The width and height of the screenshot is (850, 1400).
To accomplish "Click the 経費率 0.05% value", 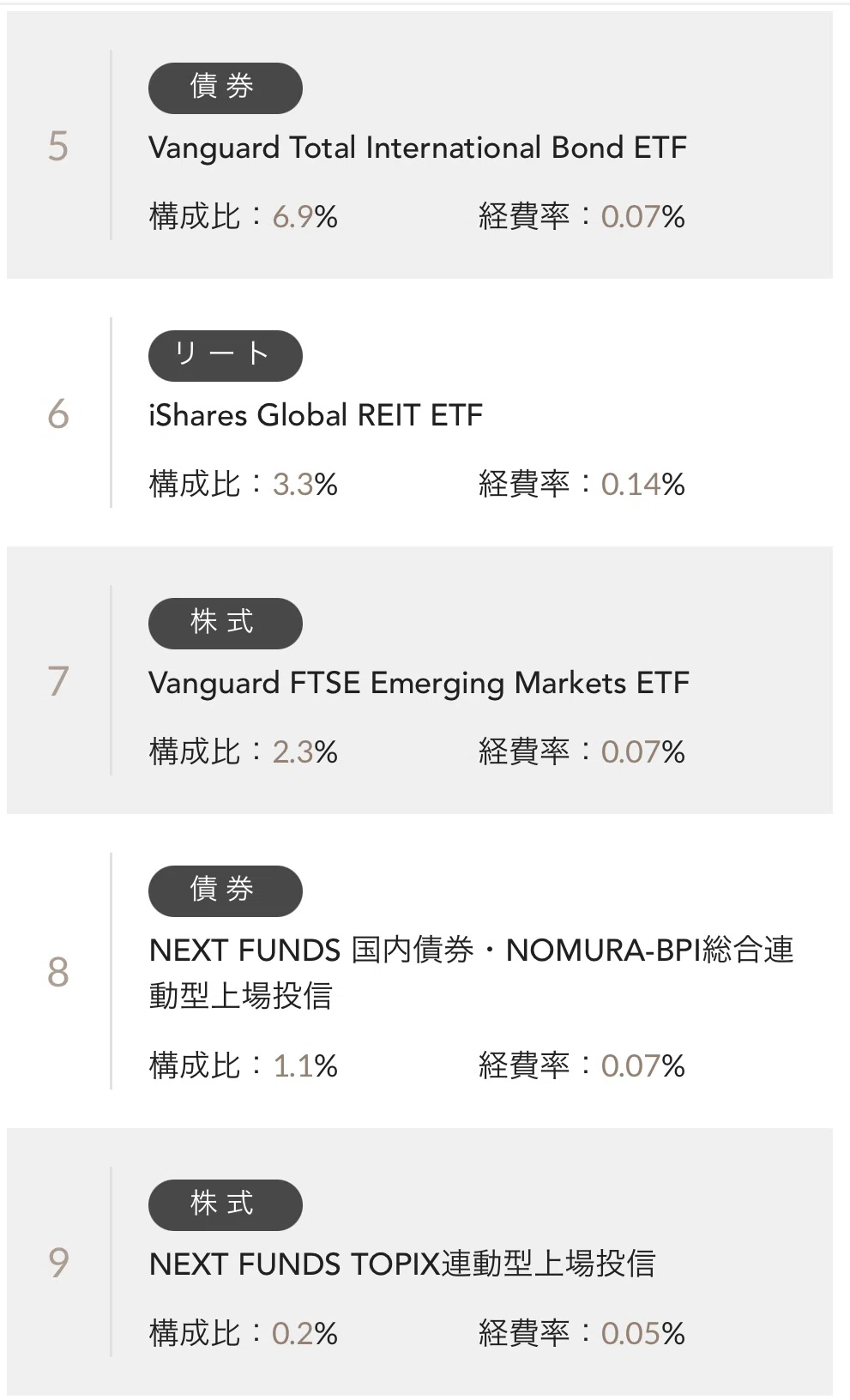I will (x=642, y=1333).
